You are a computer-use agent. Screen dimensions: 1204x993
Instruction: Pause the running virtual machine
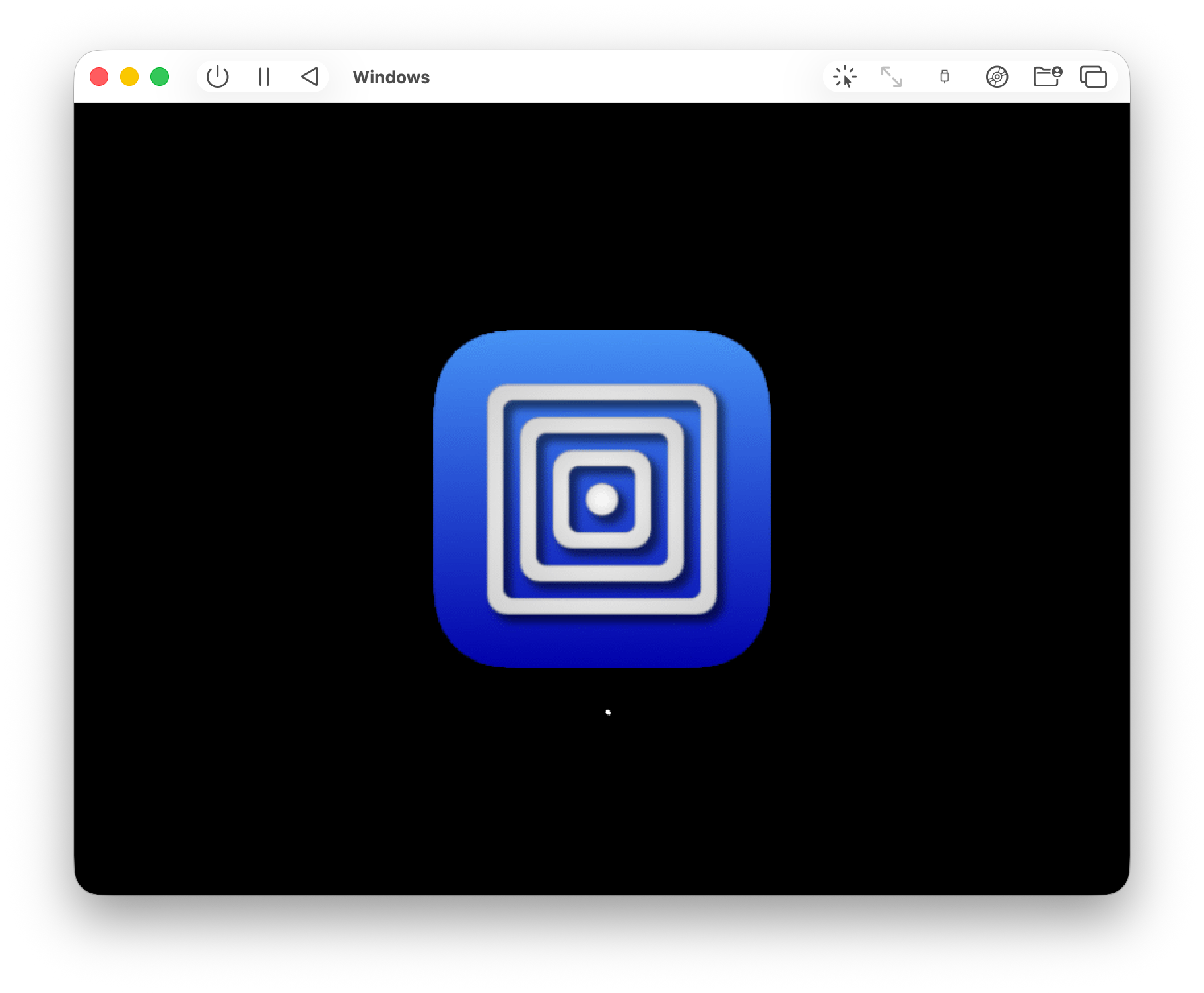263,77
